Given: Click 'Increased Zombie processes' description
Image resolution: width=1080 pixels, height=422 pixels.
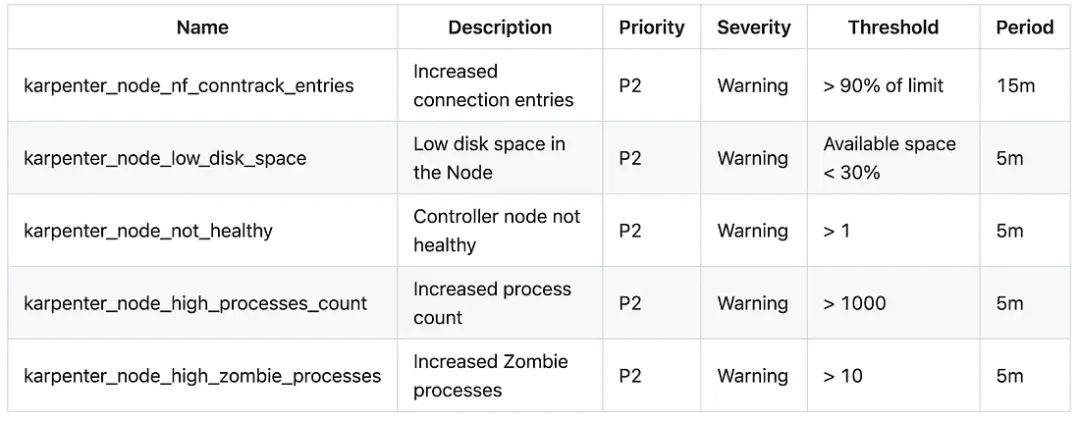Looking at the screenshot, I should click(x=490, y=376).
